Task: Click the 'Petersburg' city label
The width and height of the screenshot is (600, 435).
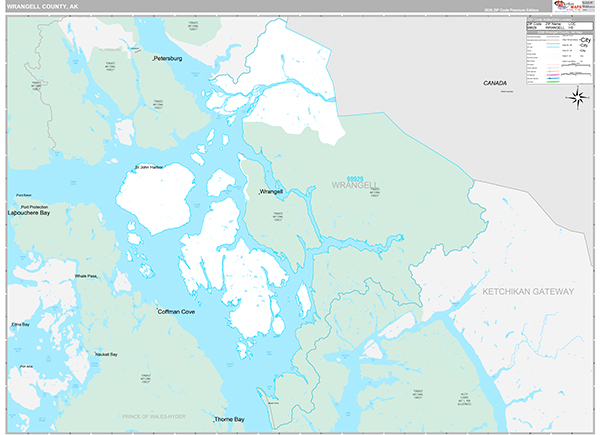Action: [x=168, y=59]
